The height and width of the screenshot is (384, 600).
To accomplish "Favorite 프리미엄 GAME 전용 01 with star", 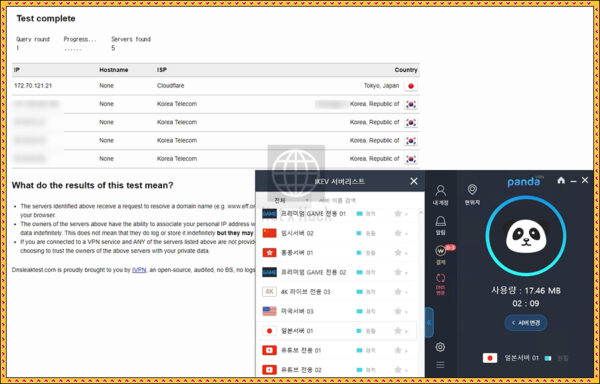I will [398, 213].
